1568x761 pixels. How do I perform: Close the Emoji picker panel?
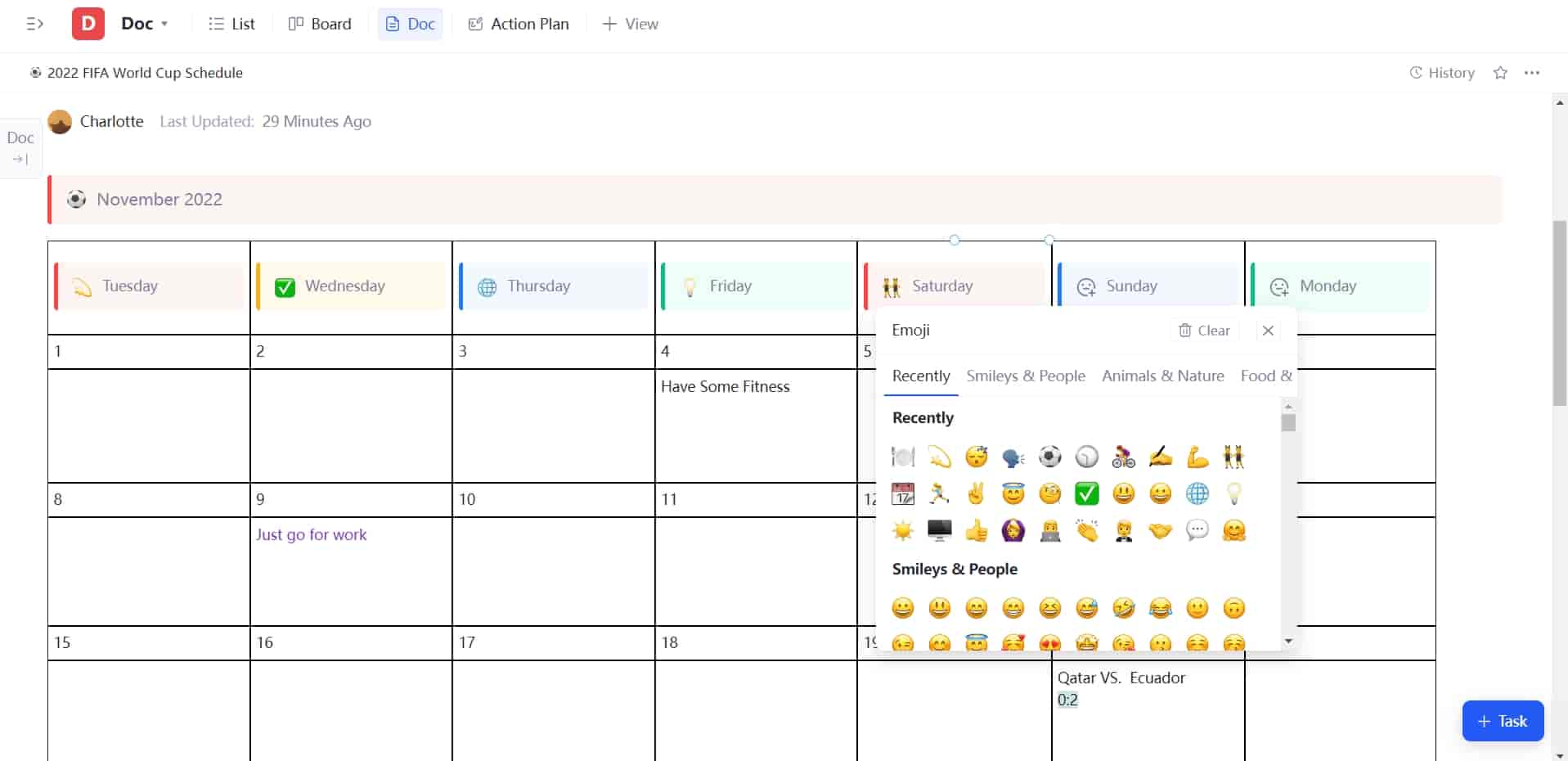(x=1268, y=331)
